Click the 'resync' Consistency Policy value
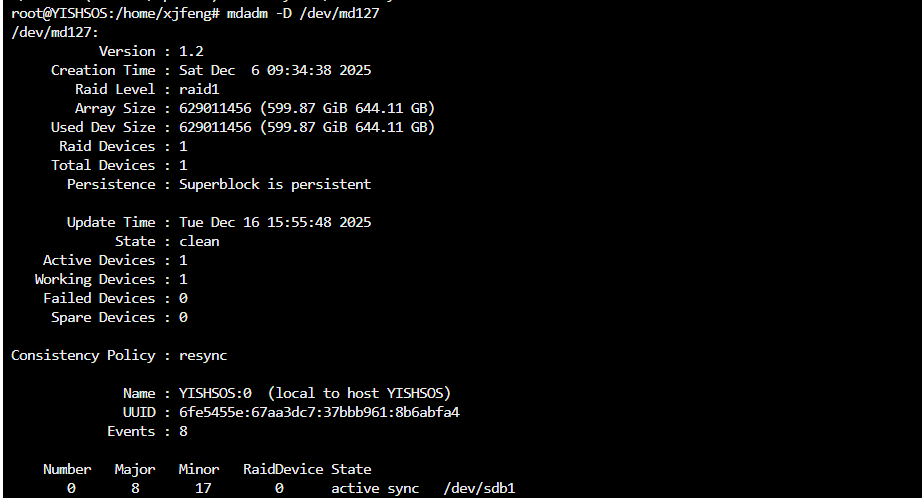 coord(203,355)
